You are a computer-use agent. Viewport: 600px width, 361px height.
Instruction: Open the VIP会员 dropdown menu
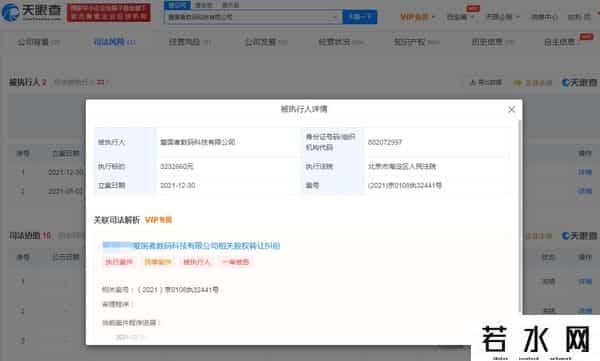click(417, 17)
